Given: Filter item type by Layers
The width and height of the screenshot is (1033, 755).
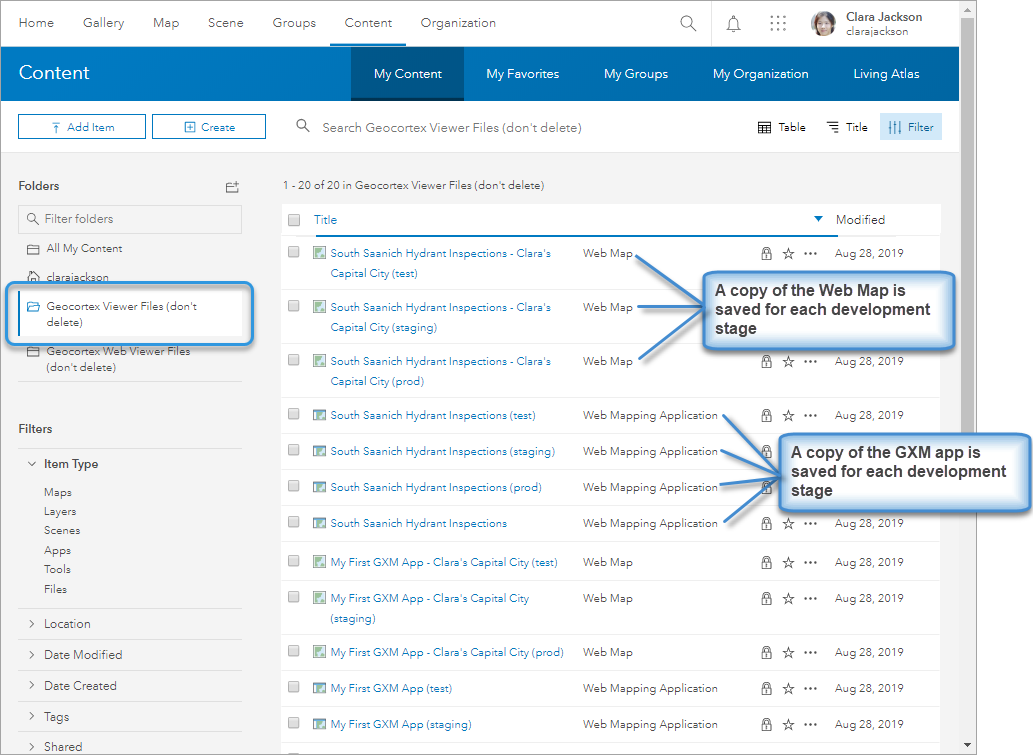Looking at the screenshot, I should [x=60, y=511].
